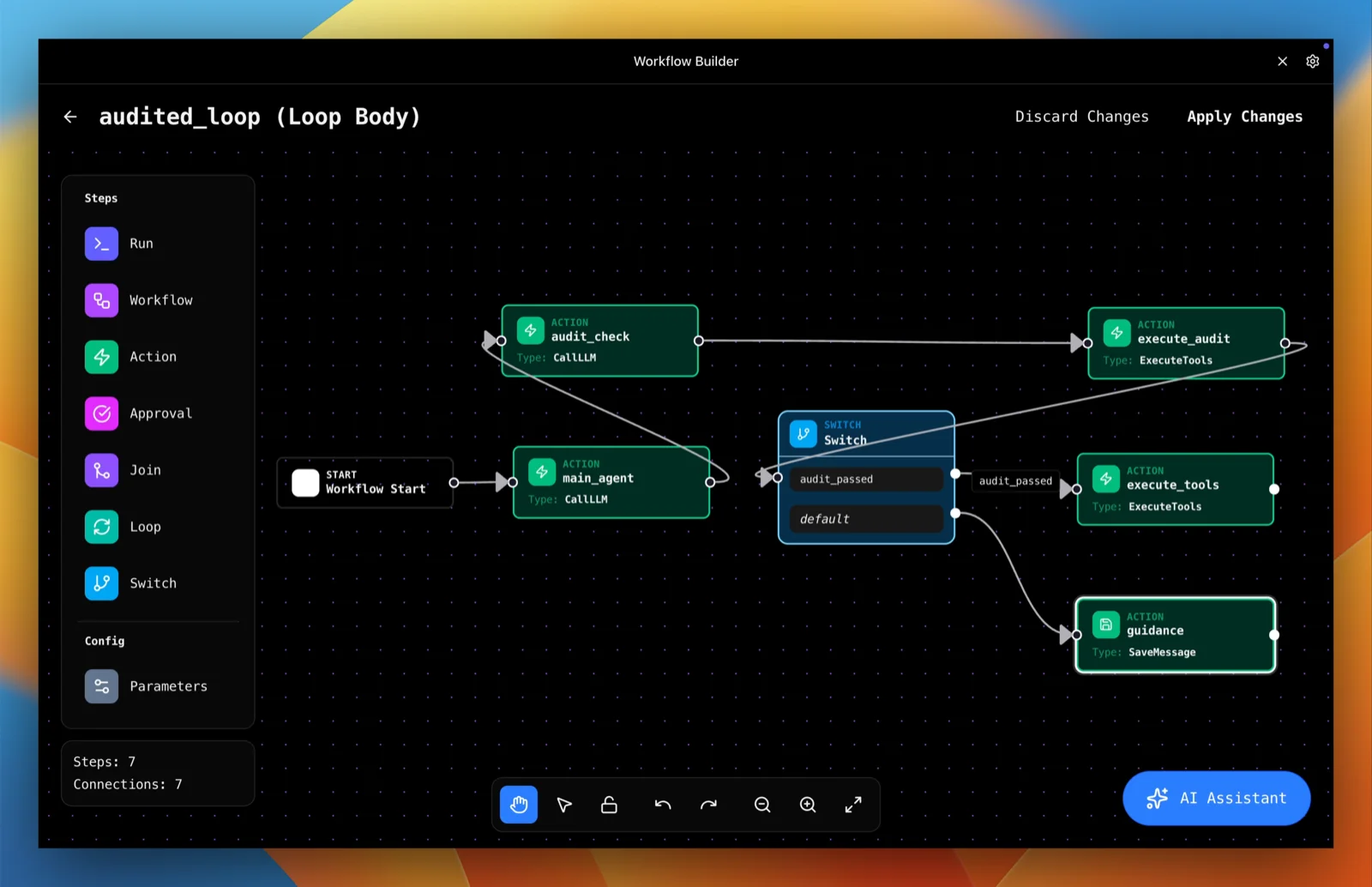
Task: Select the Switch node header
Action: (x=867, y=433)
